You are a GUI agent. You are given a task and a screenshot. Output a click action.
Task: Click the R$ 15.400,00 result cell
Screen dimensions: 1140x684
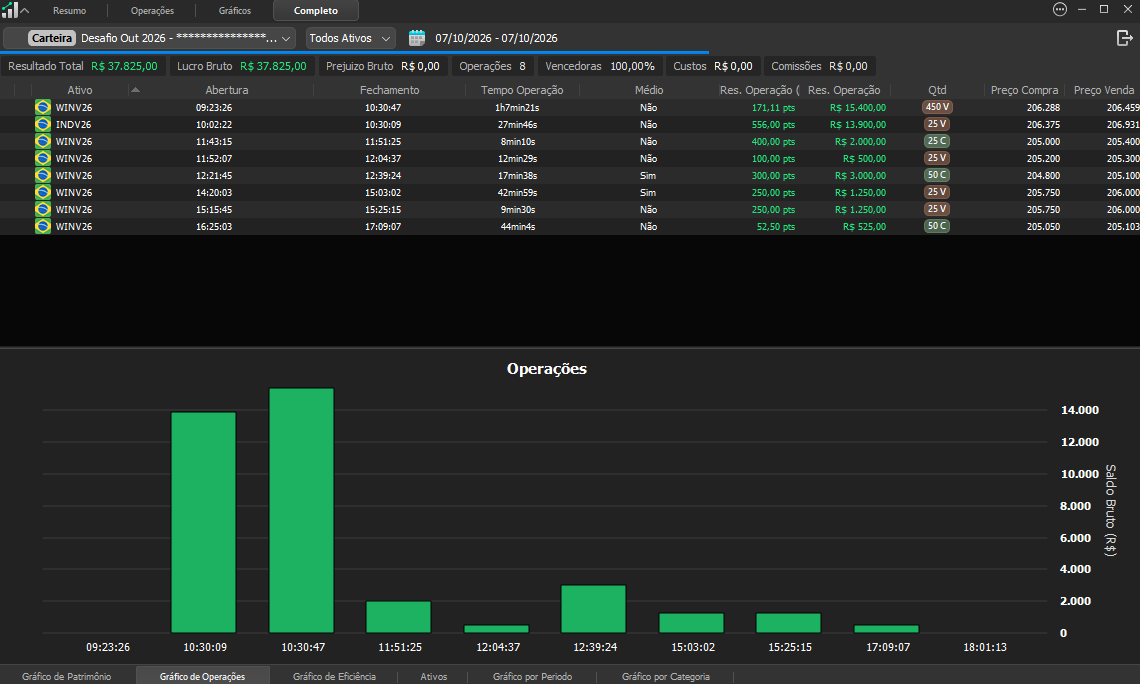(858, 108)
